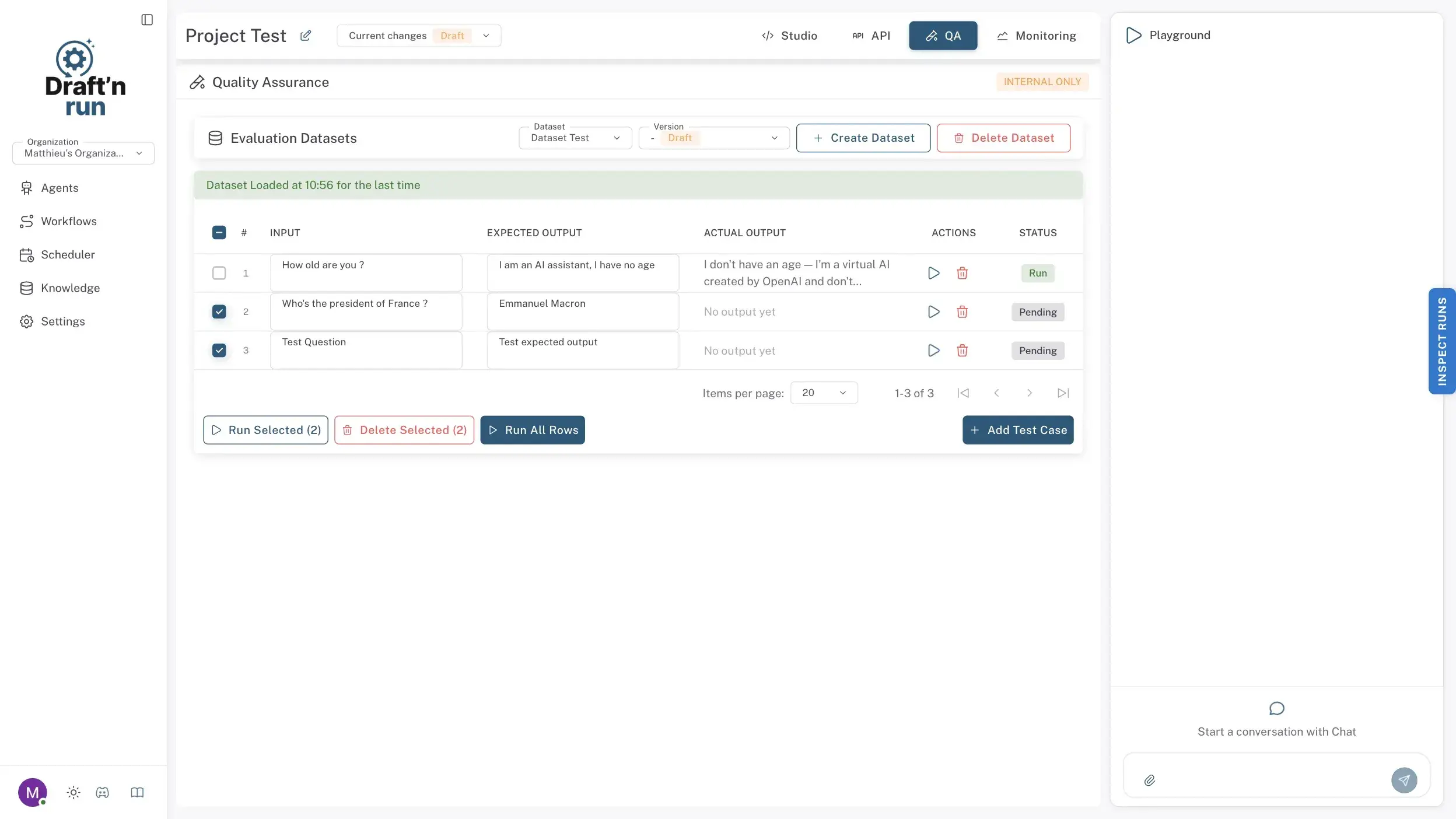Screen dimensions: 1456x819
Task: Open the Knowledge section
Action: tap(69, 288)
